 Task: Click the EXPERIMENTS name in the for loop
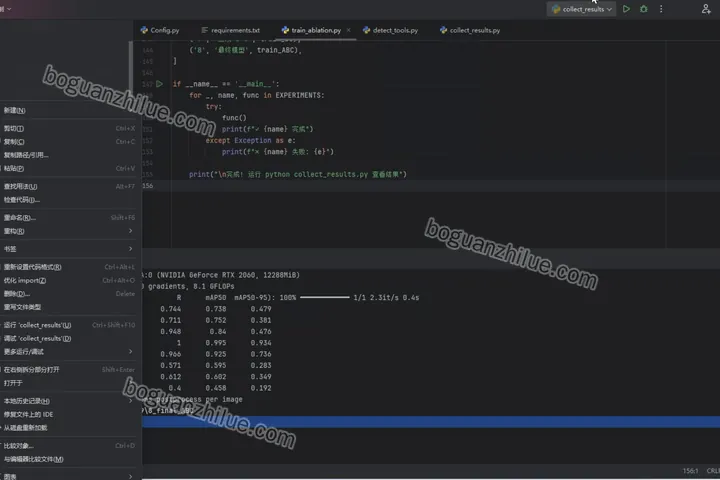coord(299,95)
